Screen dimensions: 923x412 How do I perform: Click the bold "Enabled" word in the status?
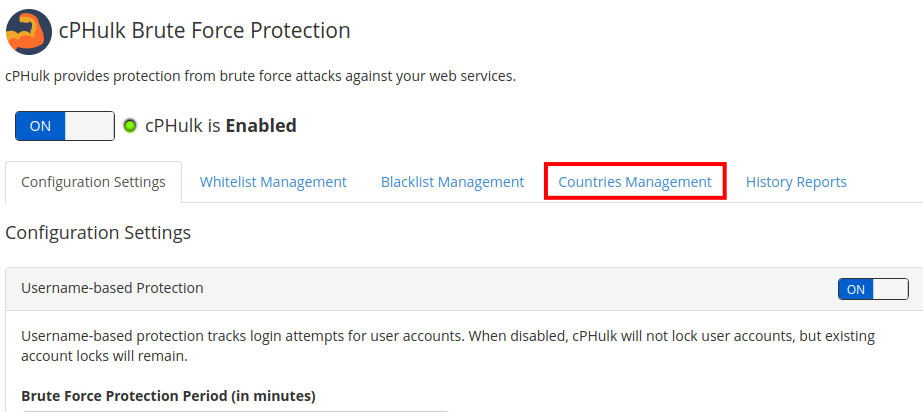coord(261,126)
